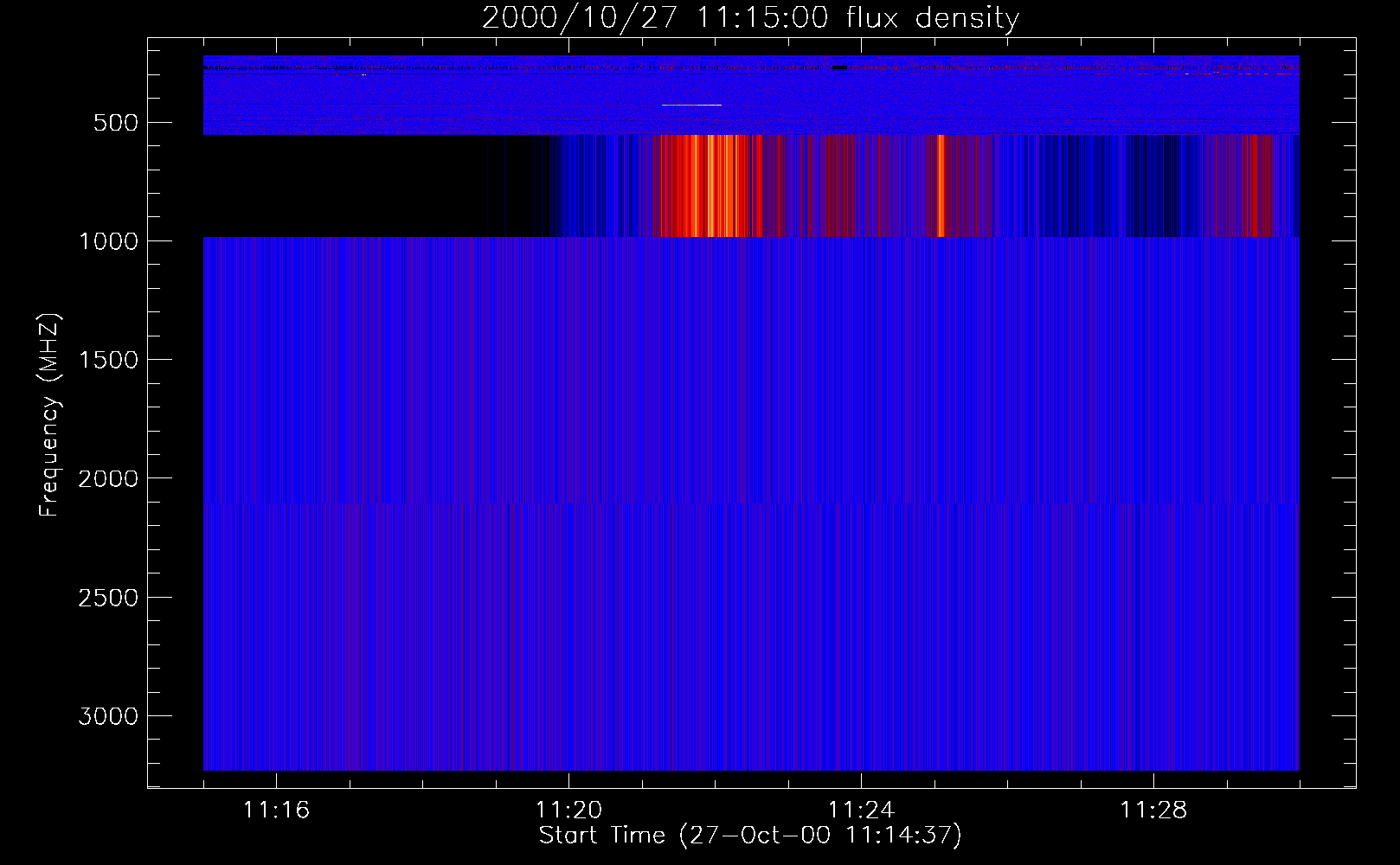The height and width of the screenshot is (865, 1400).
Task: Click the 11:16 time tick label
Action: pos(276,810)
